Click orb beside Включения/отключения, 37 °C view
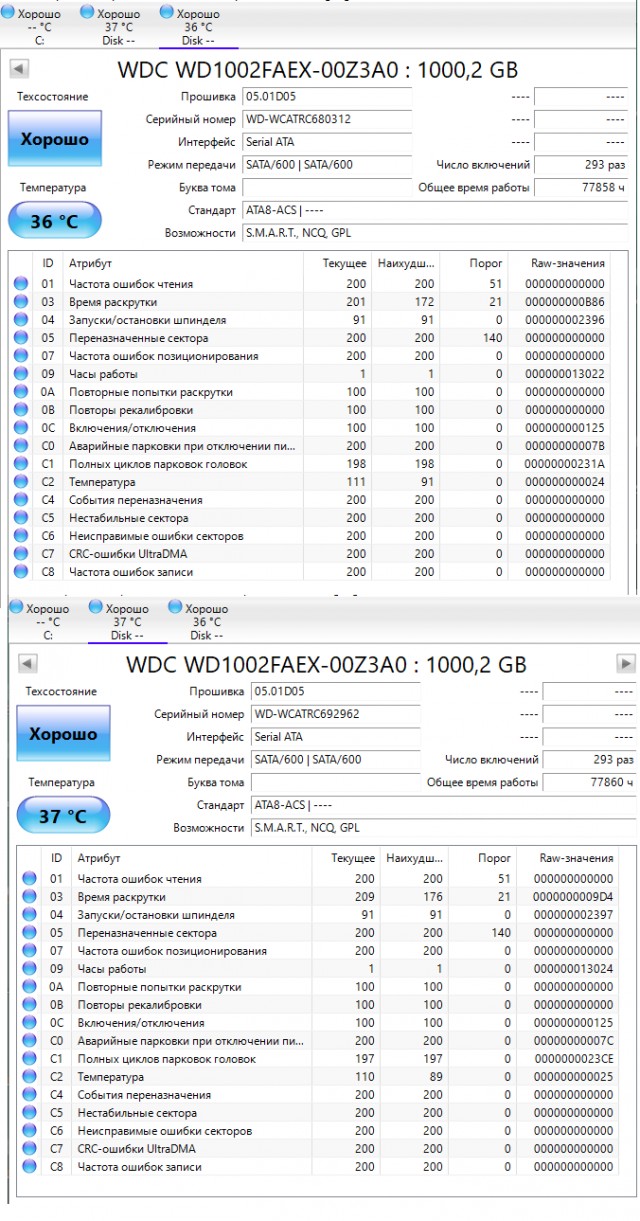Viewport: 640px width, 1221px height. pos(29,1023)
